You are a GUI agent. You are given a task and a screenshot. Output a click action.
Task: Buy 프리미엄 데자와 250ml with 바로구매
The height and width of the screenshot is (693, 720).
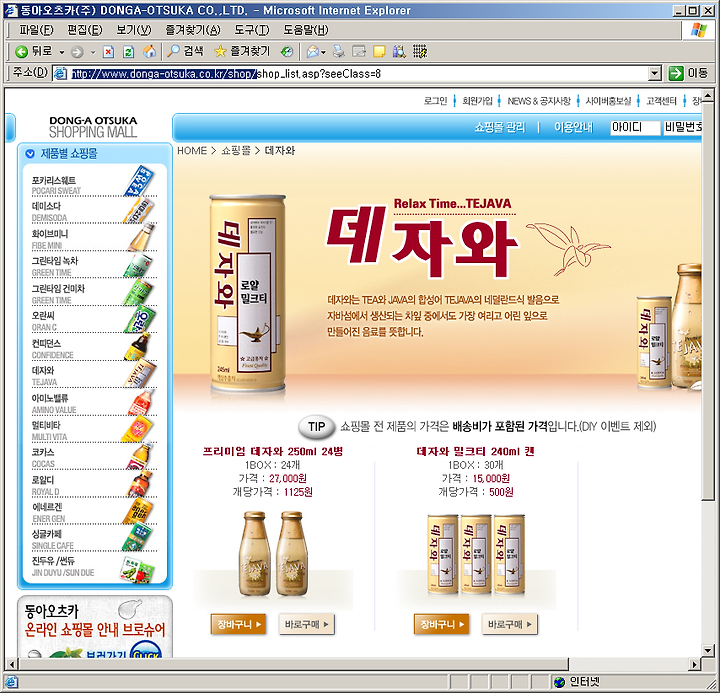pyautogui.click(x=307, y=624)
